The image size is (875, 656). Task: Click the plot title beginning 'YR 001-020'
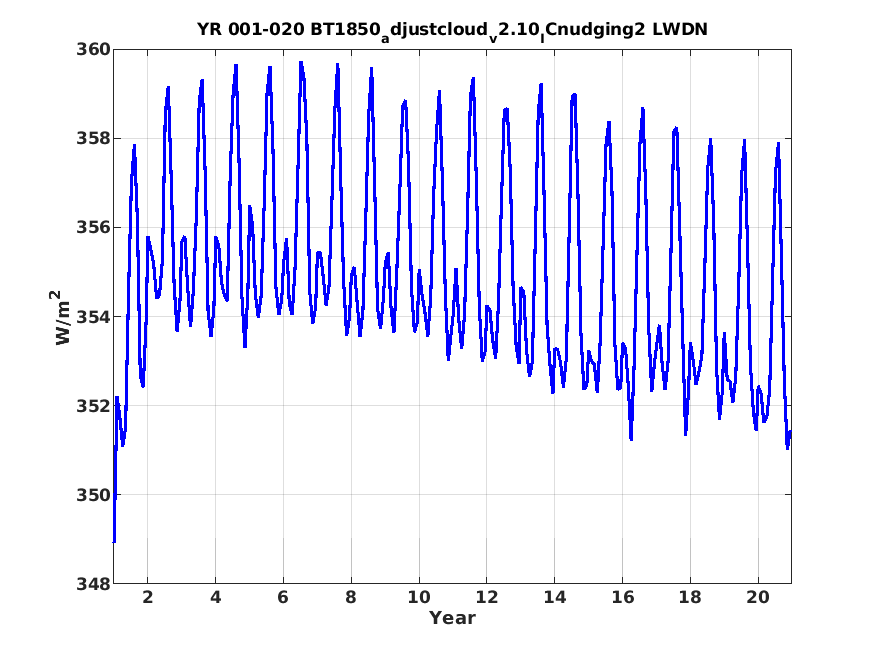pyautogui.click(x=452, y=31)
